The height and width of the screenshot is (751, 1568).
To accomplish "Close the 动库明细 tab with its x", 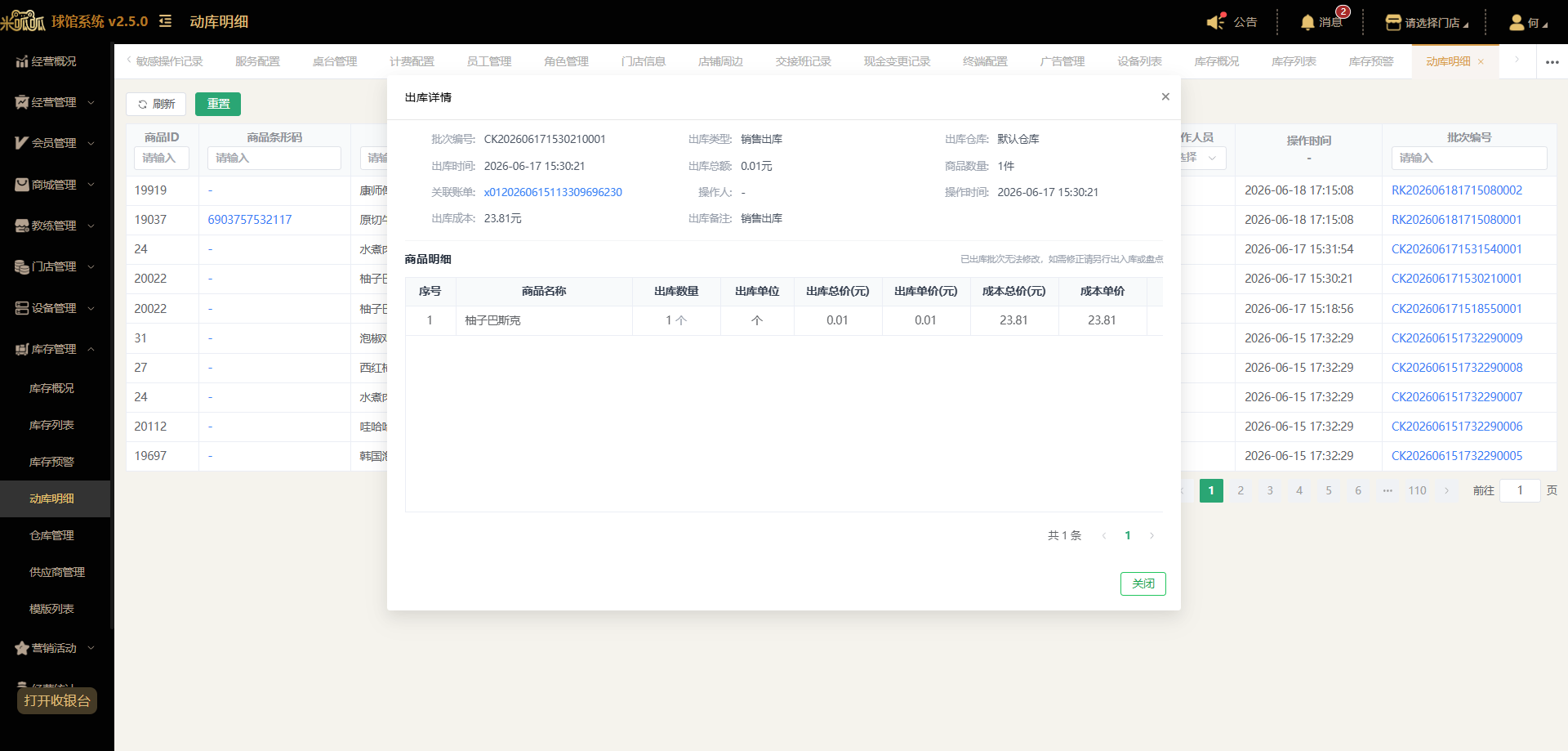I will [x=1481, y=62].
